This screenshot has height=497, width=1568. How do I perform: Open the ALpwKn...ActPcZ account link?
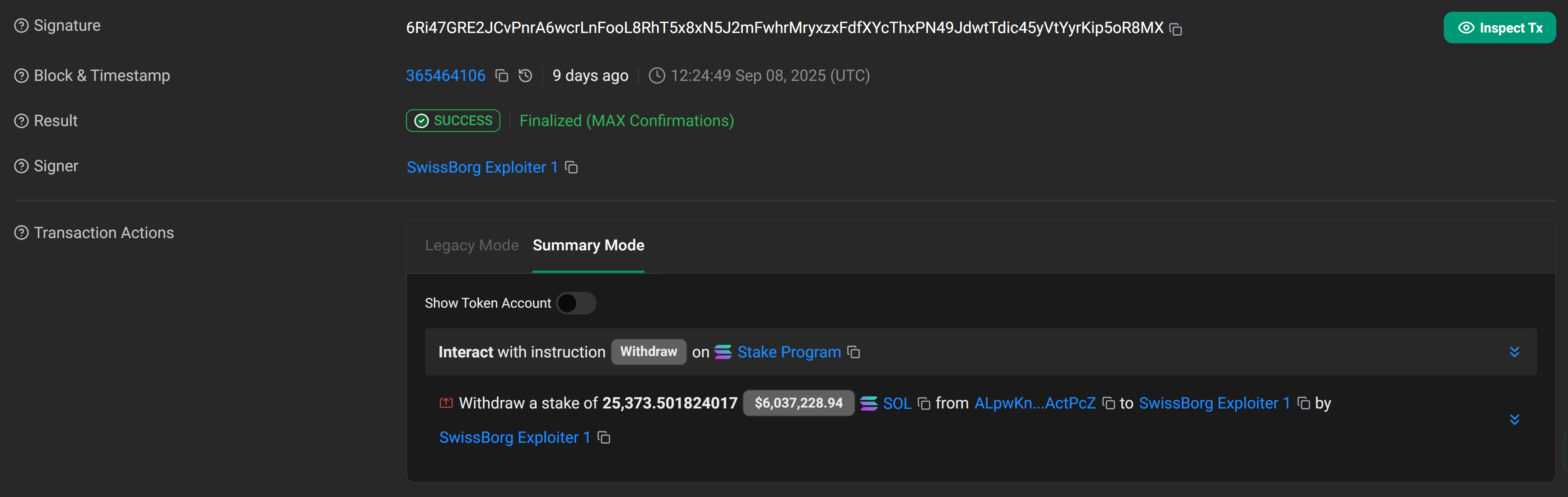pyautogui.click(x=1035, y=403)
